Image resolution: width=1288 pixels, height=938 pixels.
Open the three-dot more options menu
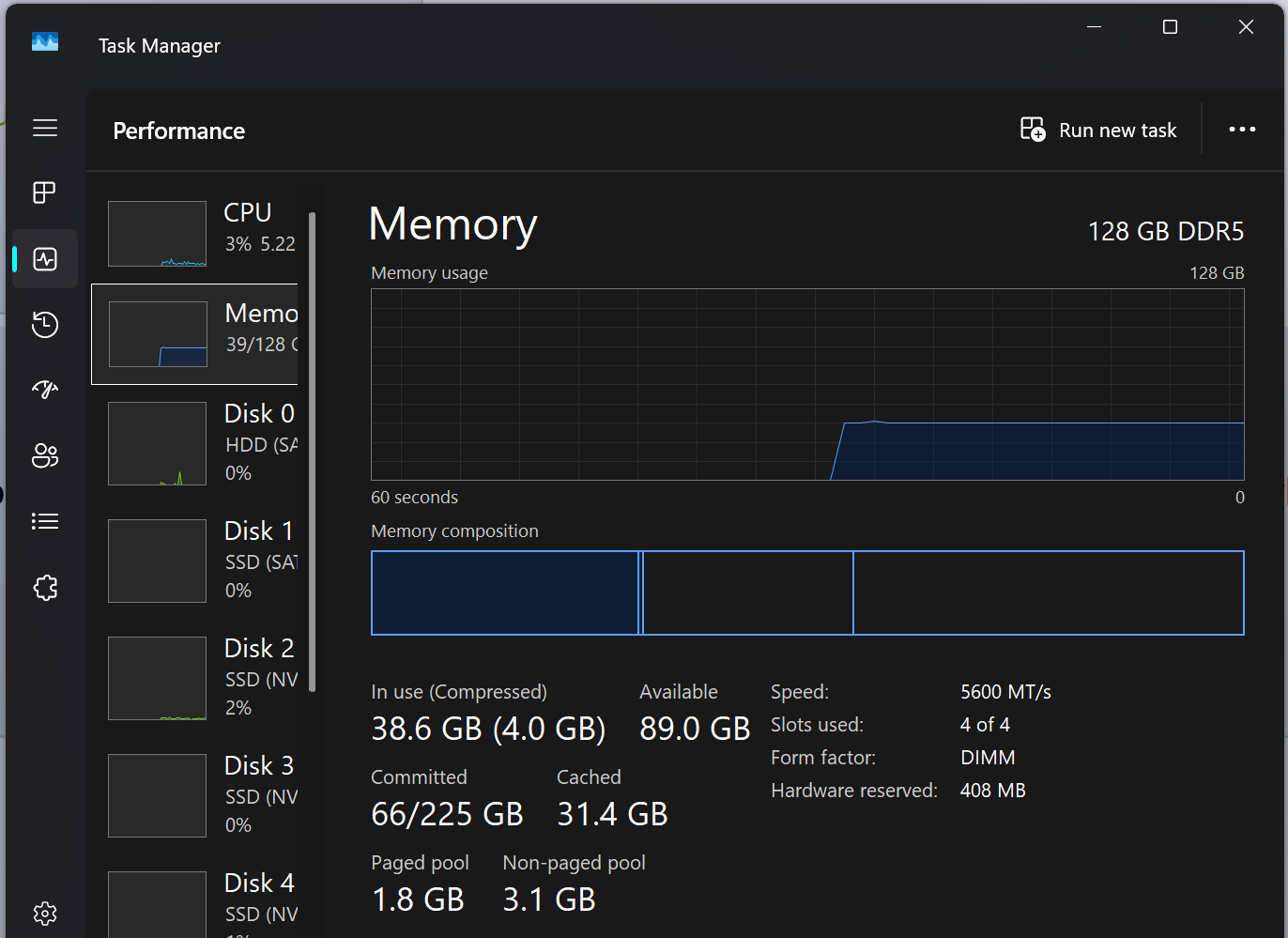point(1242,130)
